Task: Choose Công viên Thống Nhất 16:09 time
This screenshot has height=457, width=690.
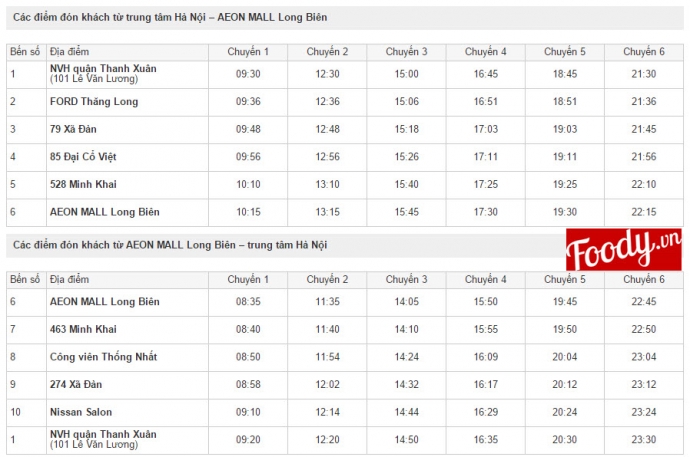Action: click(486, 357)
